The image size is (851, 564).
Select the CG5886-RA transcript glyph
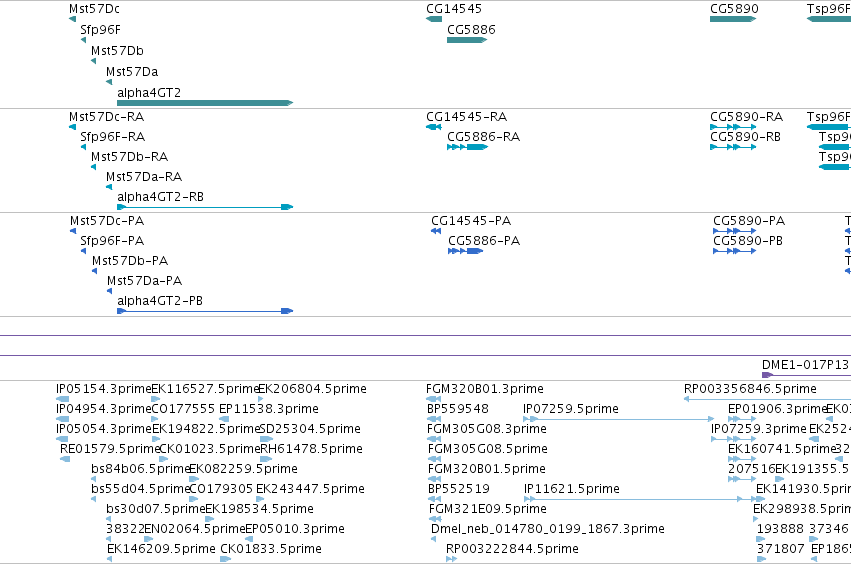(x=467, y=147)
